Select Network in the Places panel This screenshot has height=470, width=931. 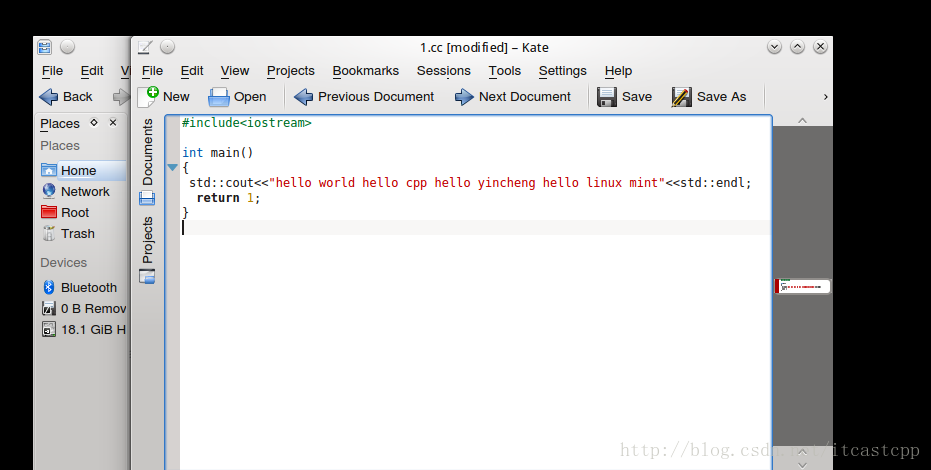click(83, 192)
